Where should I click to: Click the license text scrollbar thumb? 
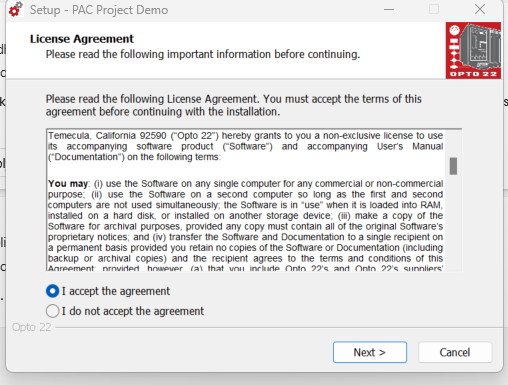pyautogui.click(x=453, y=166)
